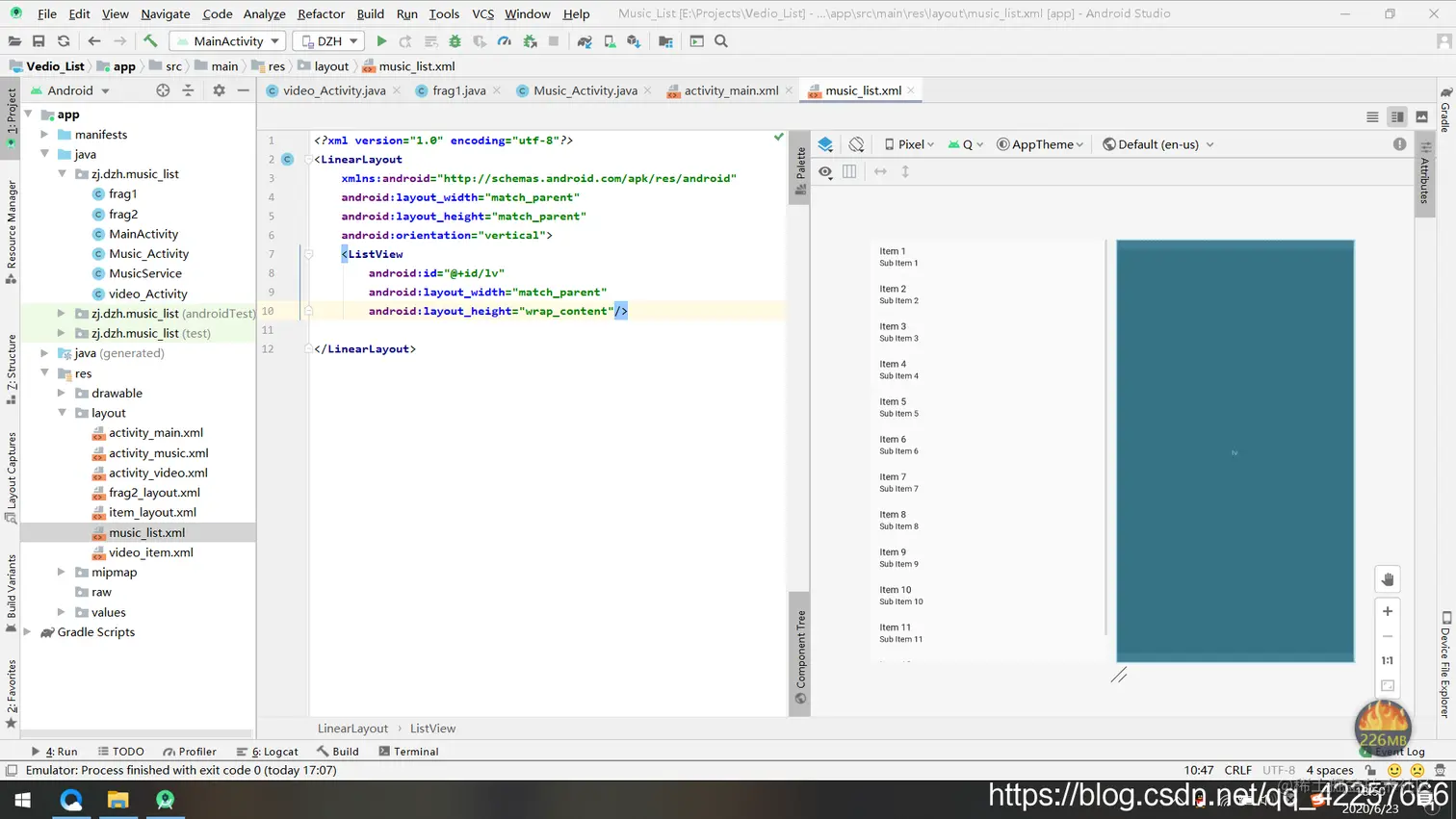
Task: Select MusicService class in project tree
Action: click(x=144, y=273)
